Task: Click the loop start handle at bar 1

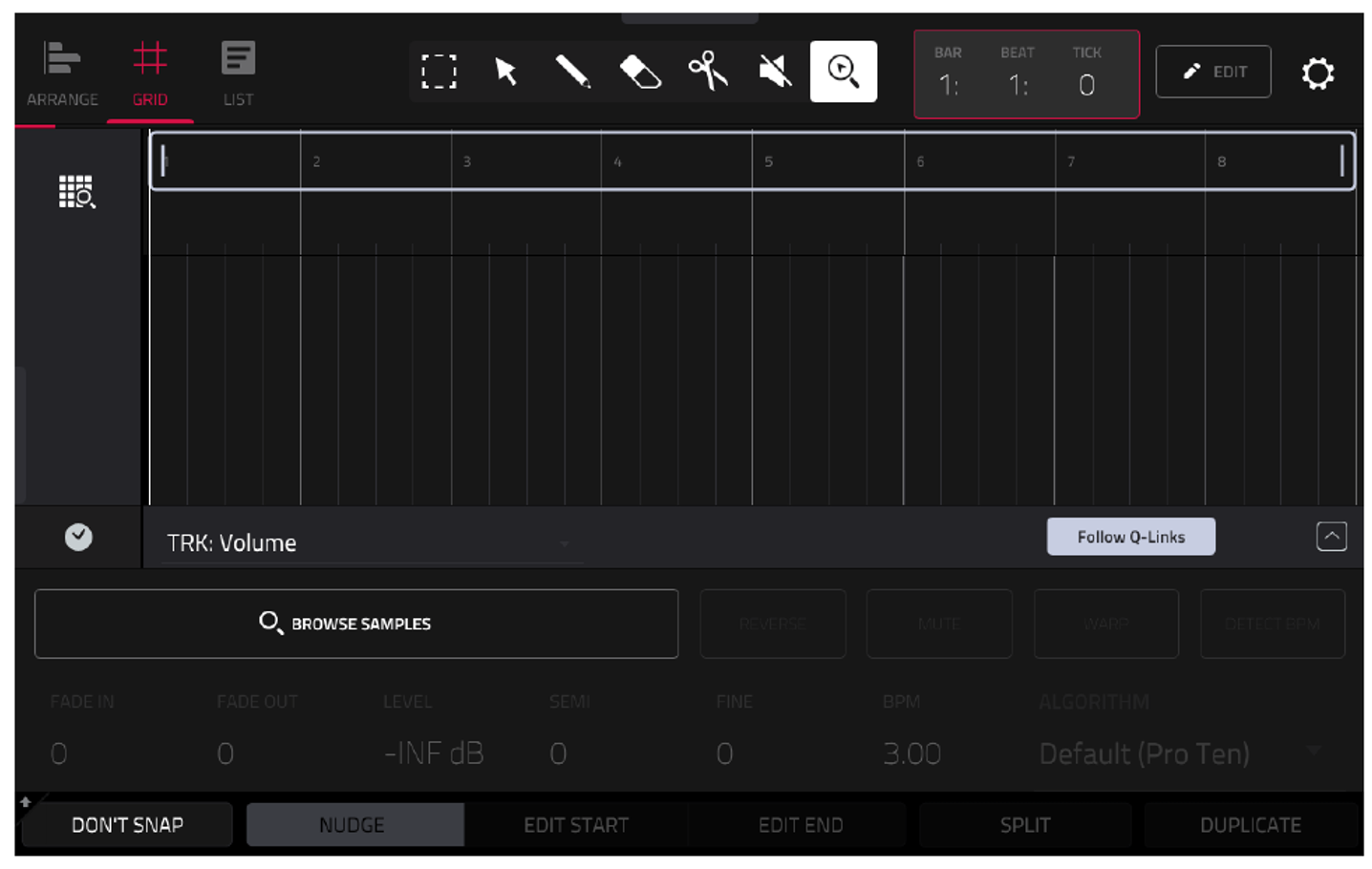Action: coord(163,160)
